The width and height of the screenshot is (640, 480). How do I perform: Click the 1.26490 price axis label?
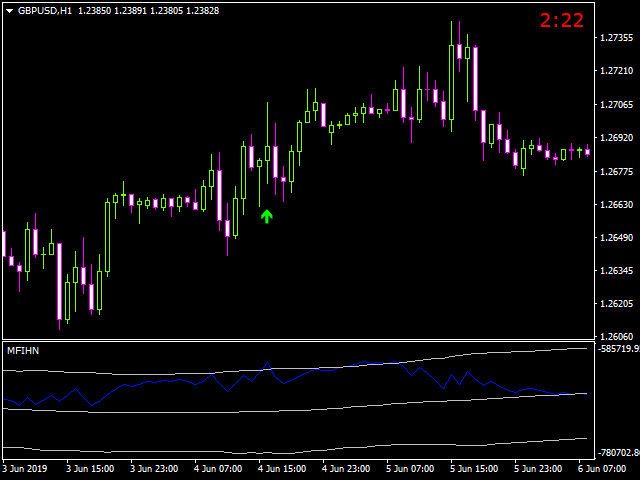(617, 238)
